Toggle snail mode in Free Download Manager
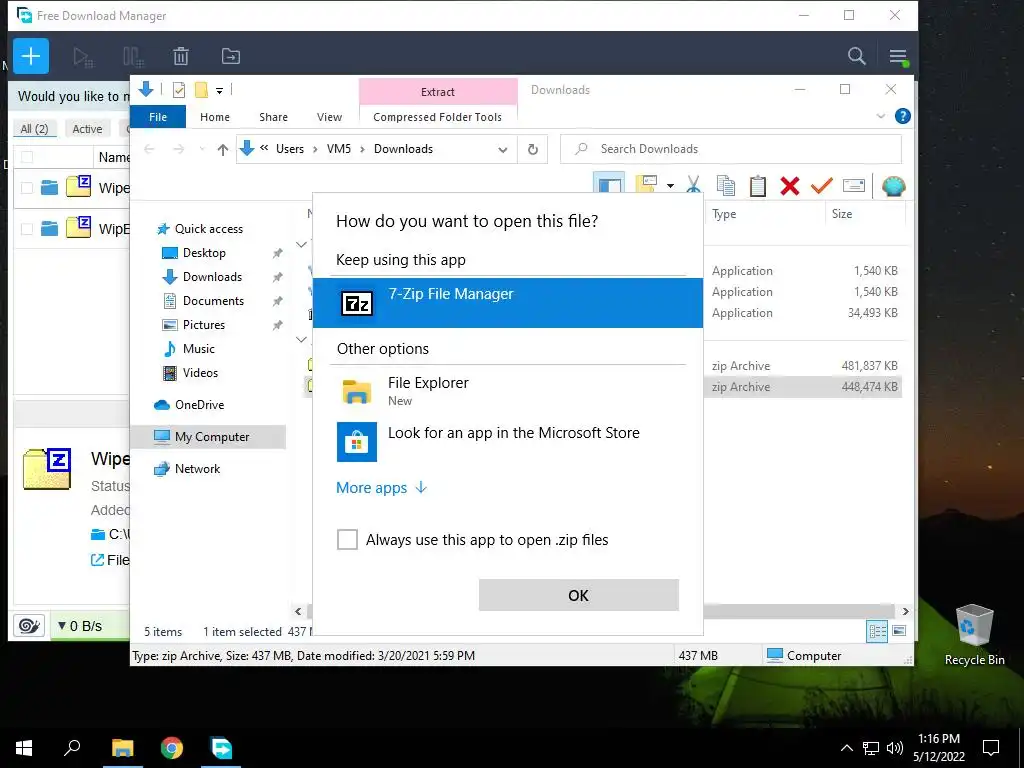The image size is (1024, 768). click(29, 626)
